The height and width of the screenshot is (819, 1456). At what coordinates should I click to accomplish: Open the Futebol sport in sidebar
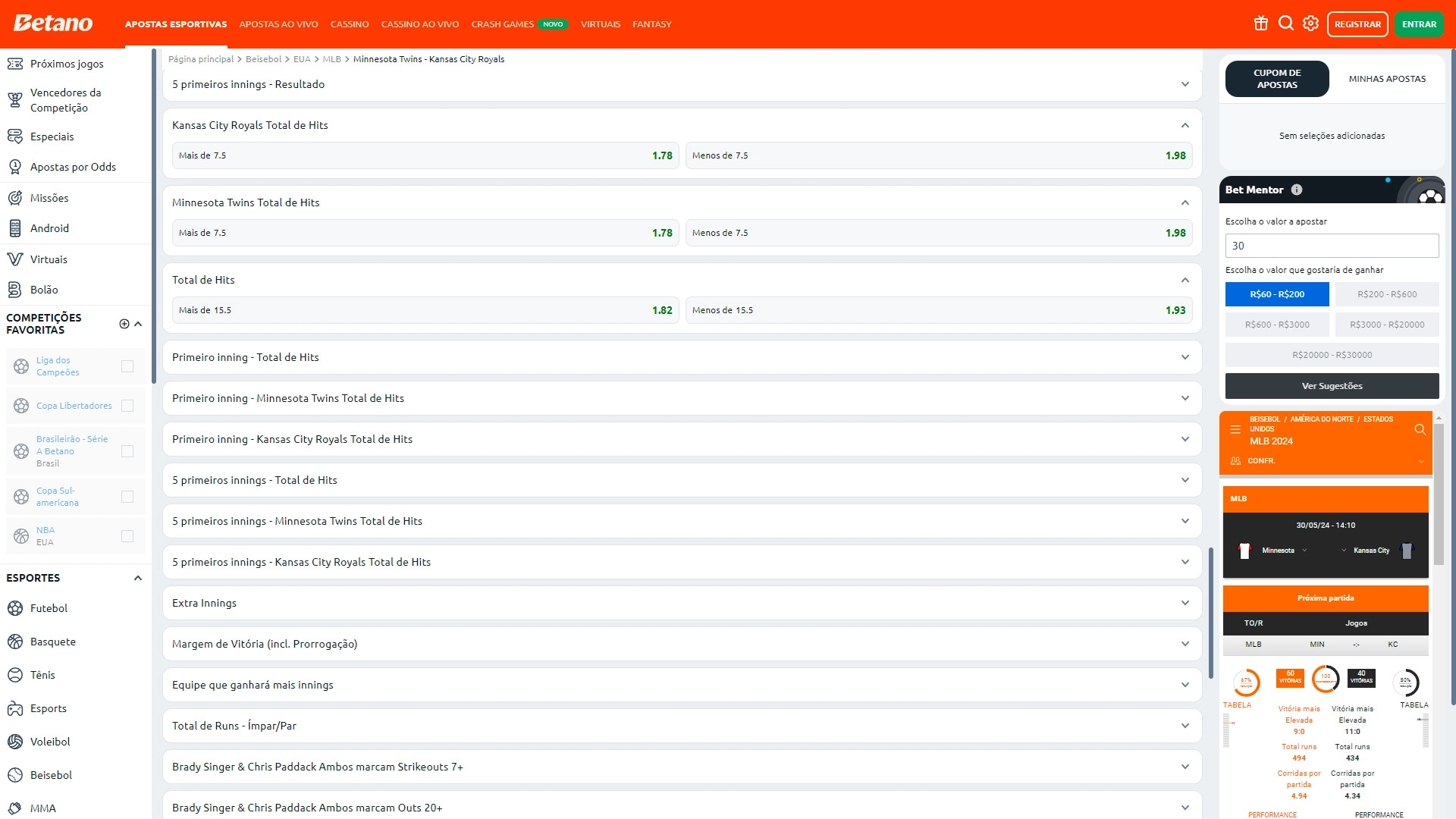tap(49, 608)
